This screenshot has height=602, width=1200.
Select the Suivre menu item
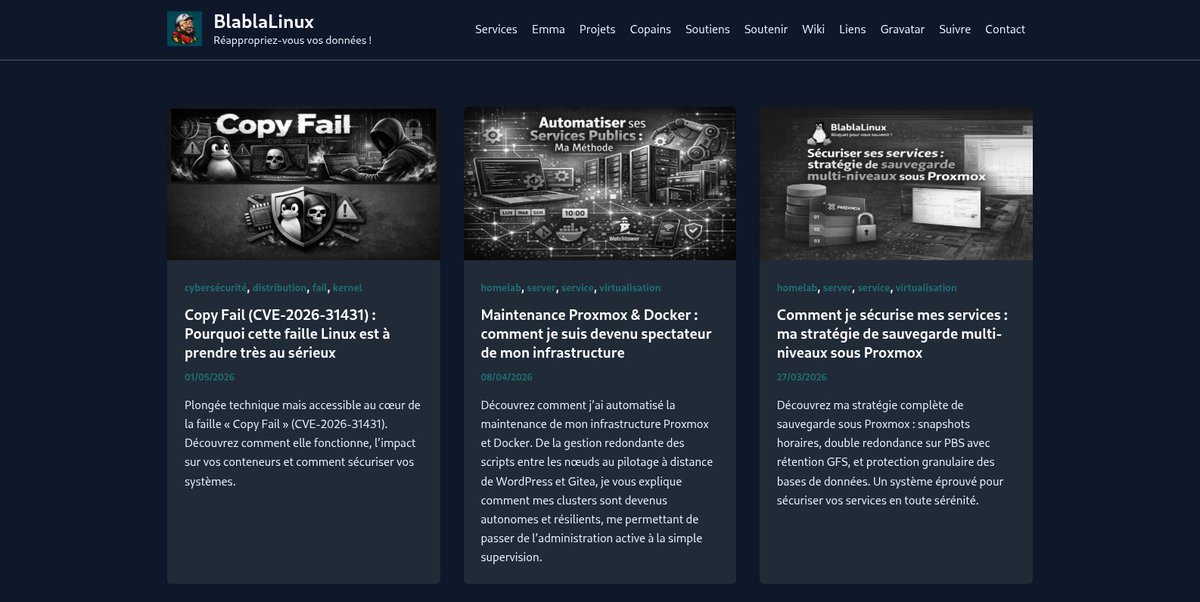(955, 29)
